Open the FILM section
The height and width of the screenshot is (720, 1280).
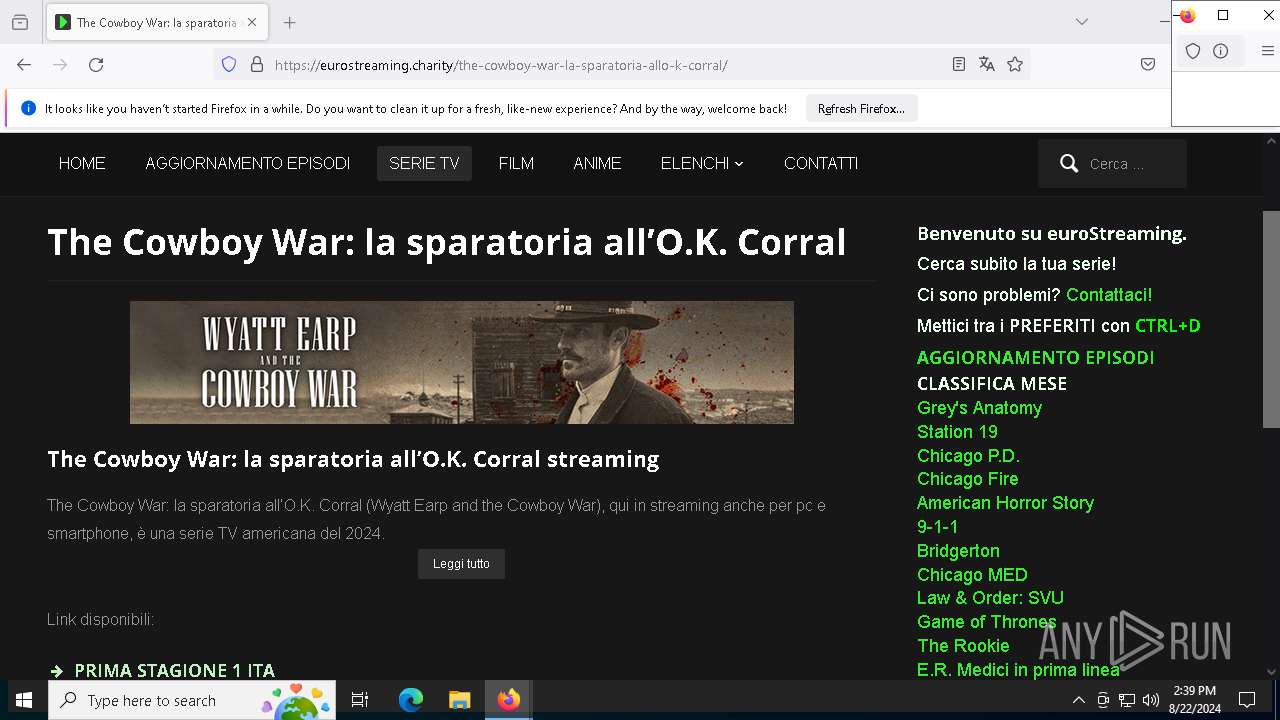pos(516,164)
